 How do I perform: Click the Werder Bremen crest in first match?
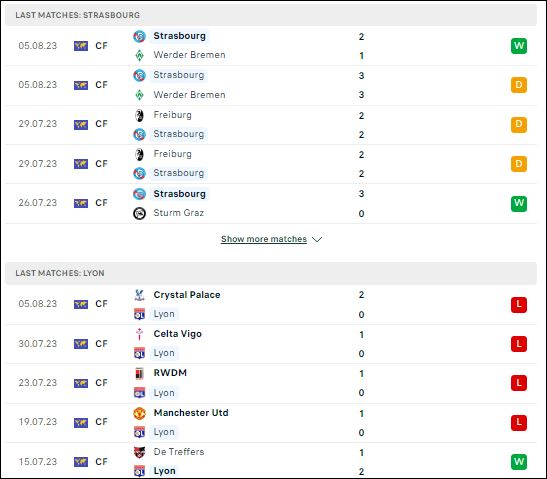pos(139,55)
